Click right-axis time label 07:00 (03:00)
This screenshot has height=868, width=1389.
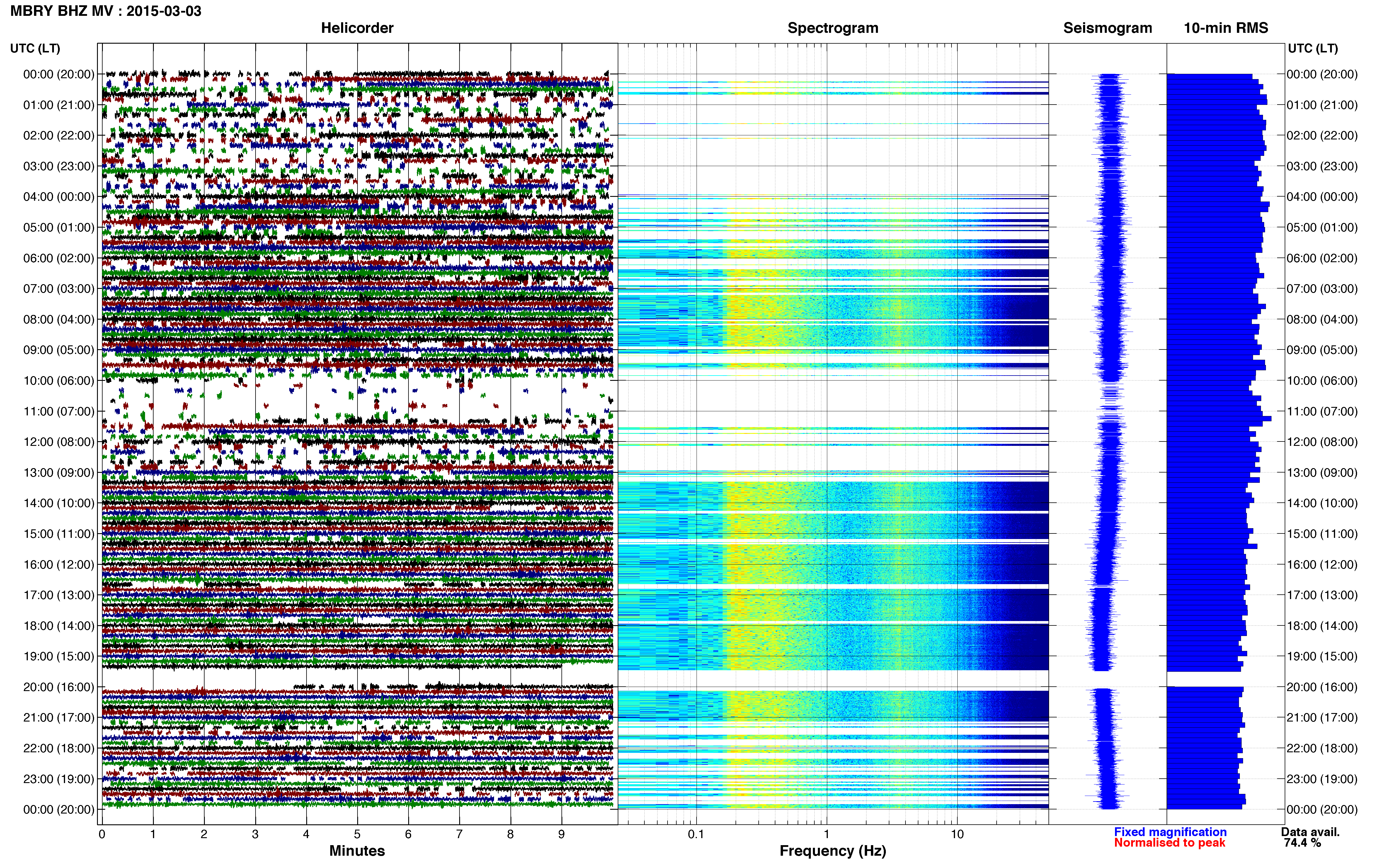1322,289
